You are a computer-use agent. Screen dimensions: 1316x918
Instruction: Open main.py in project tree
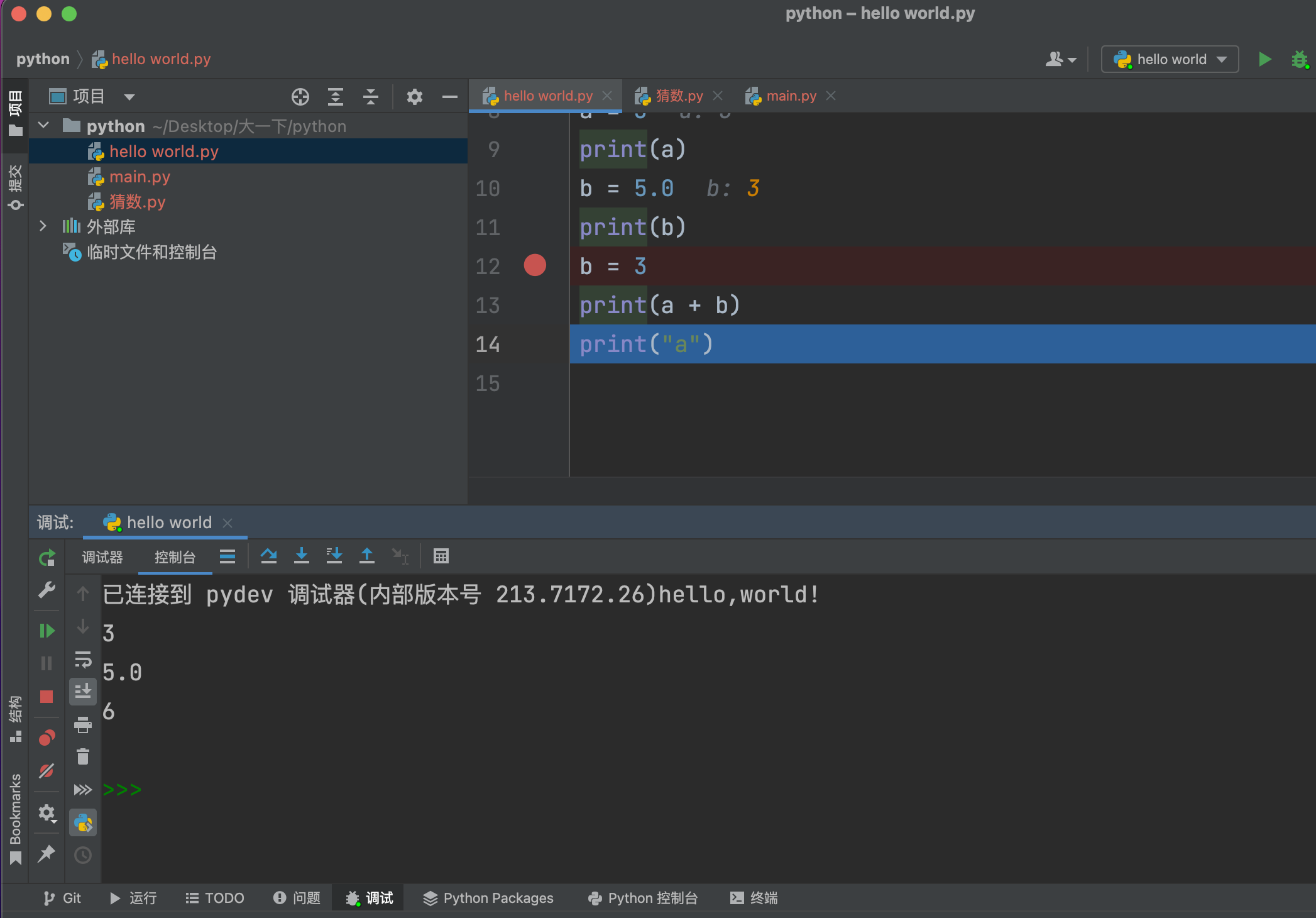tap(140, 177)
